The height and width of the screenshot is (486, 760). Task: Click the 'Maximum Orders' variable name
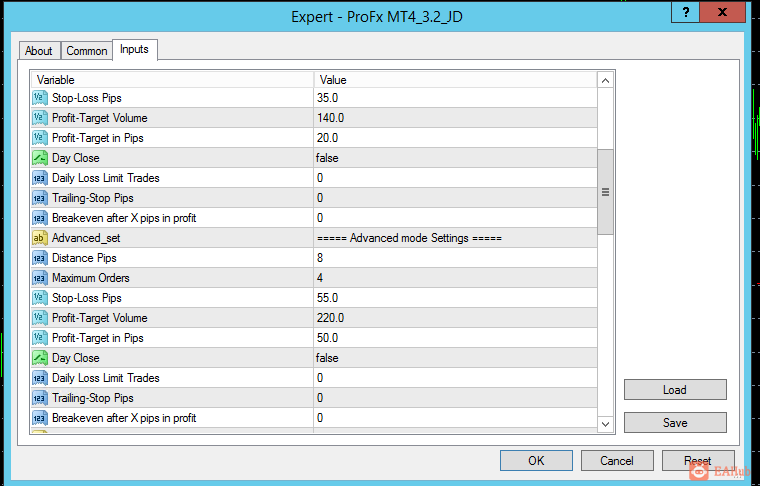(91, 278)
